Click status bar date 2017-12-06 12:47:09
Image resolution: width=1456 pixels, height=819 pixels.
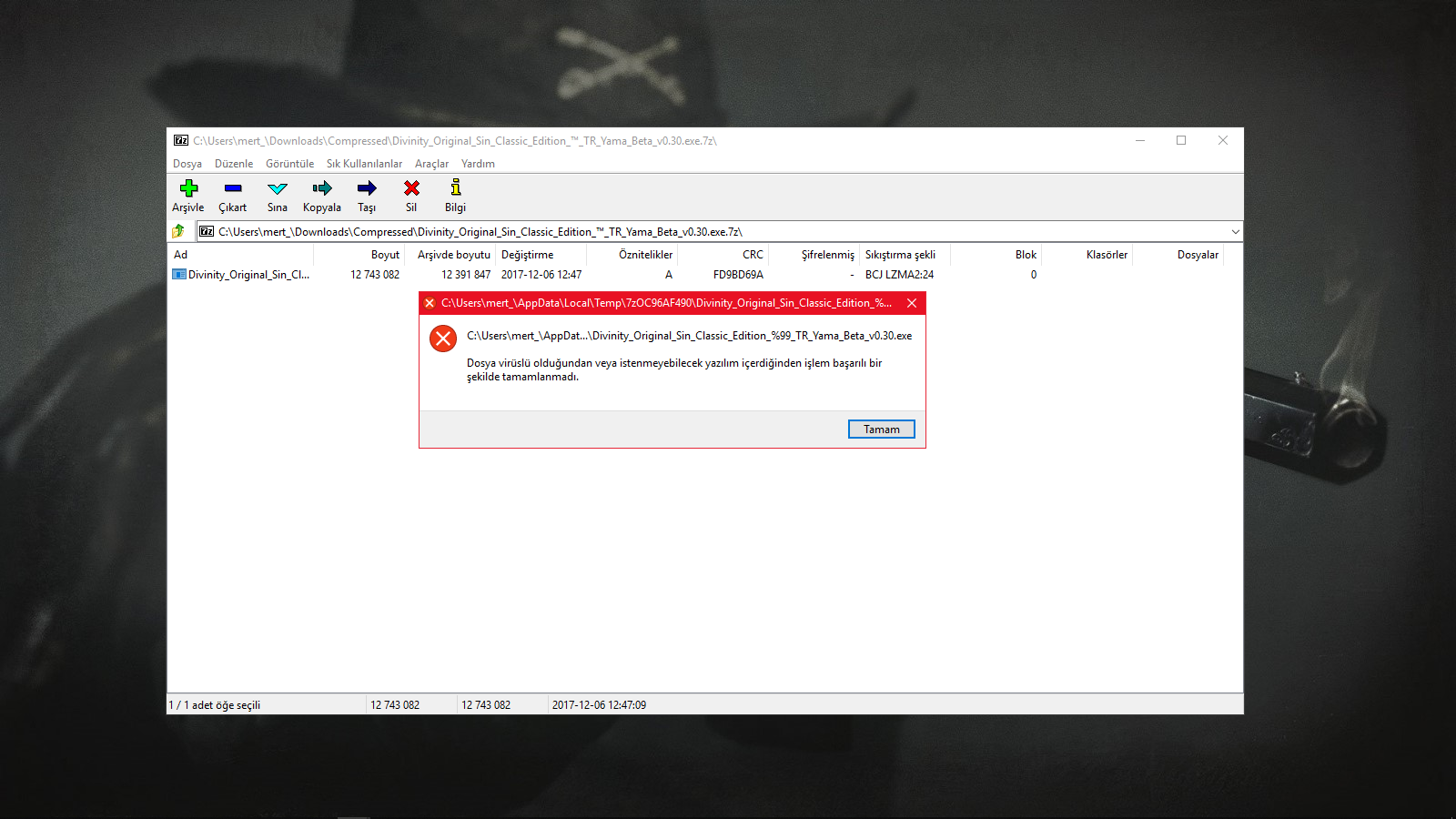599,705
